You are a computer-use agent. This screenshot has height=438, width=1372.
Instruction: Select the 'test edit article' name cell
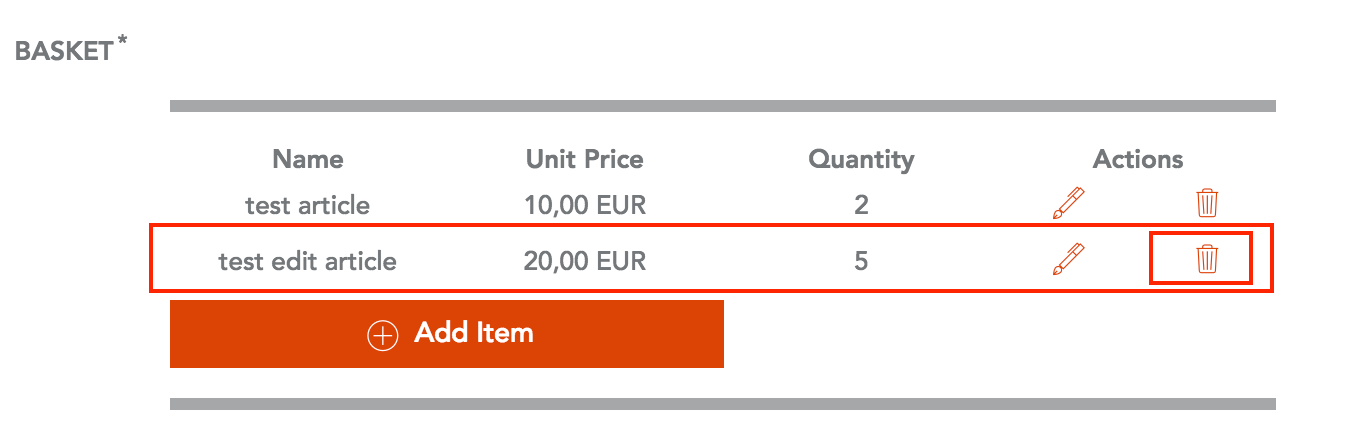pos(308,262)
